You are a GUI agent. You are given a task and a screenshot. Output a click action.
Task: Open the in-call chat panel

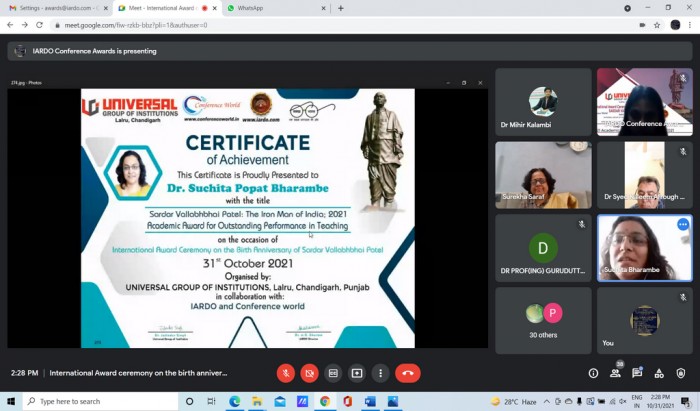pos(637,373)
